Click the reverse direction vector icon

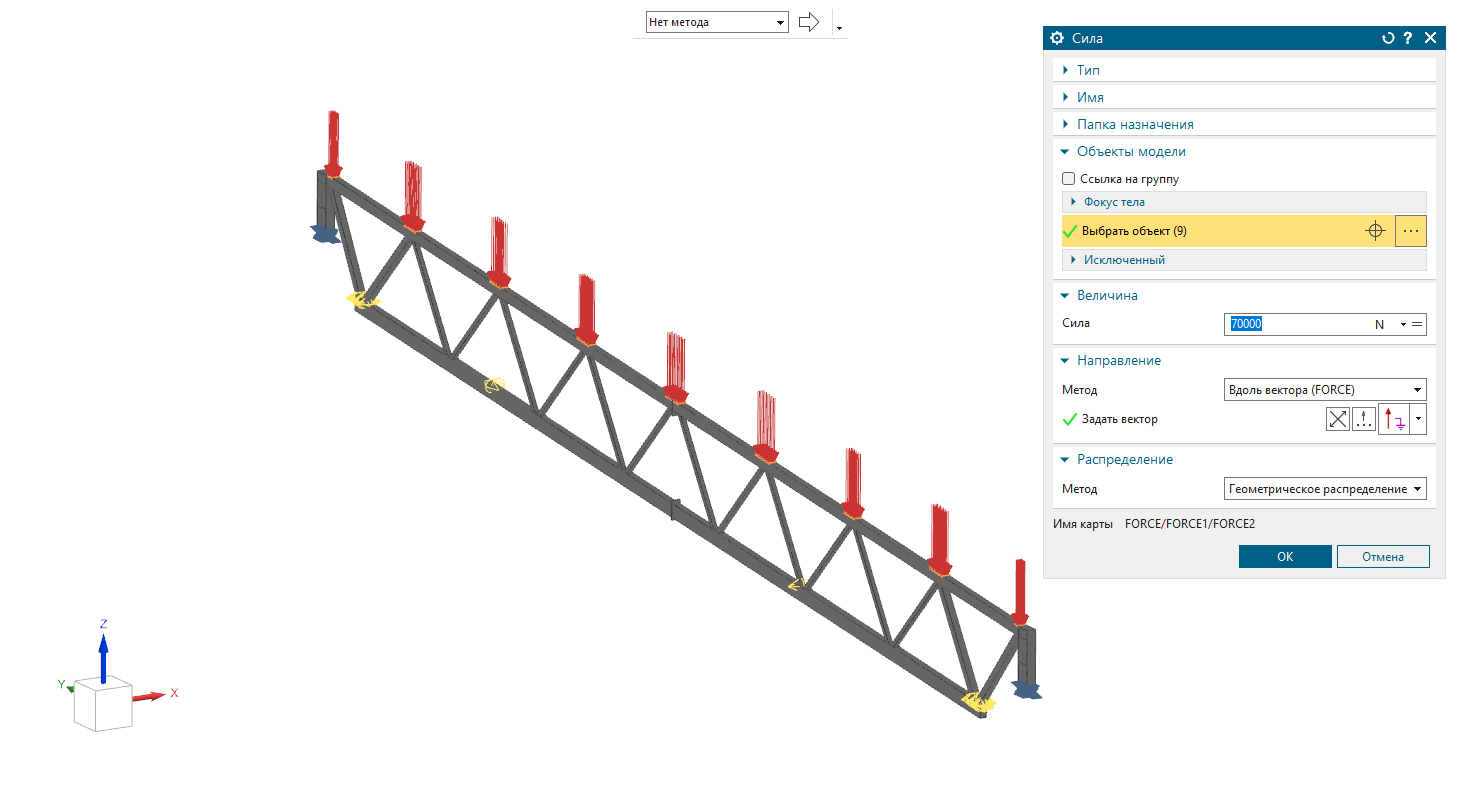(x=1338, y=419)
